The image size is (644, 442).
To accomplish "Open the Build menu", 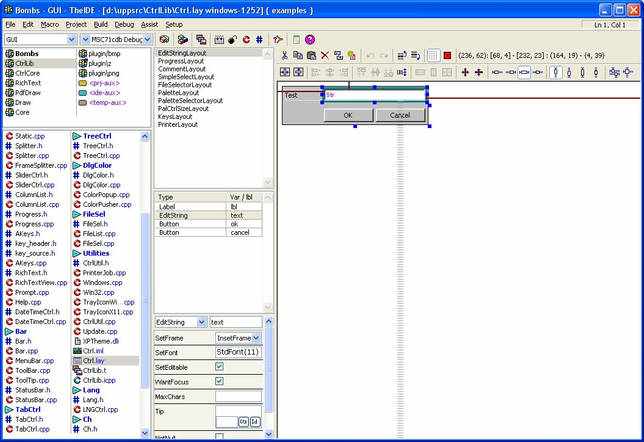I will click(100, 25).
